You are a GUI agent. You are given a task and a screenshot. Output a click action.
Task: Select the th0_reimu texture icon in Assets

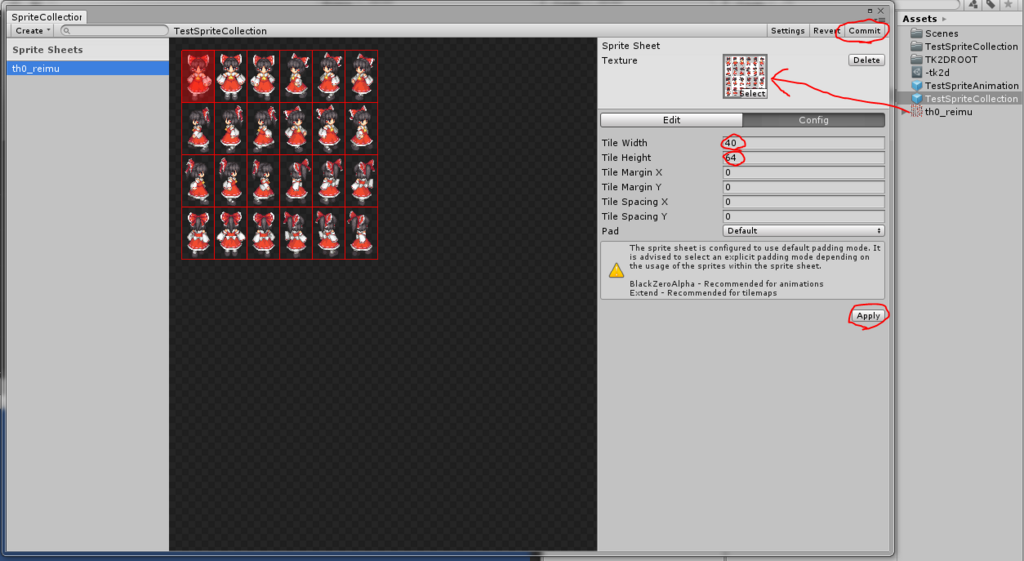tap(917, 112)
